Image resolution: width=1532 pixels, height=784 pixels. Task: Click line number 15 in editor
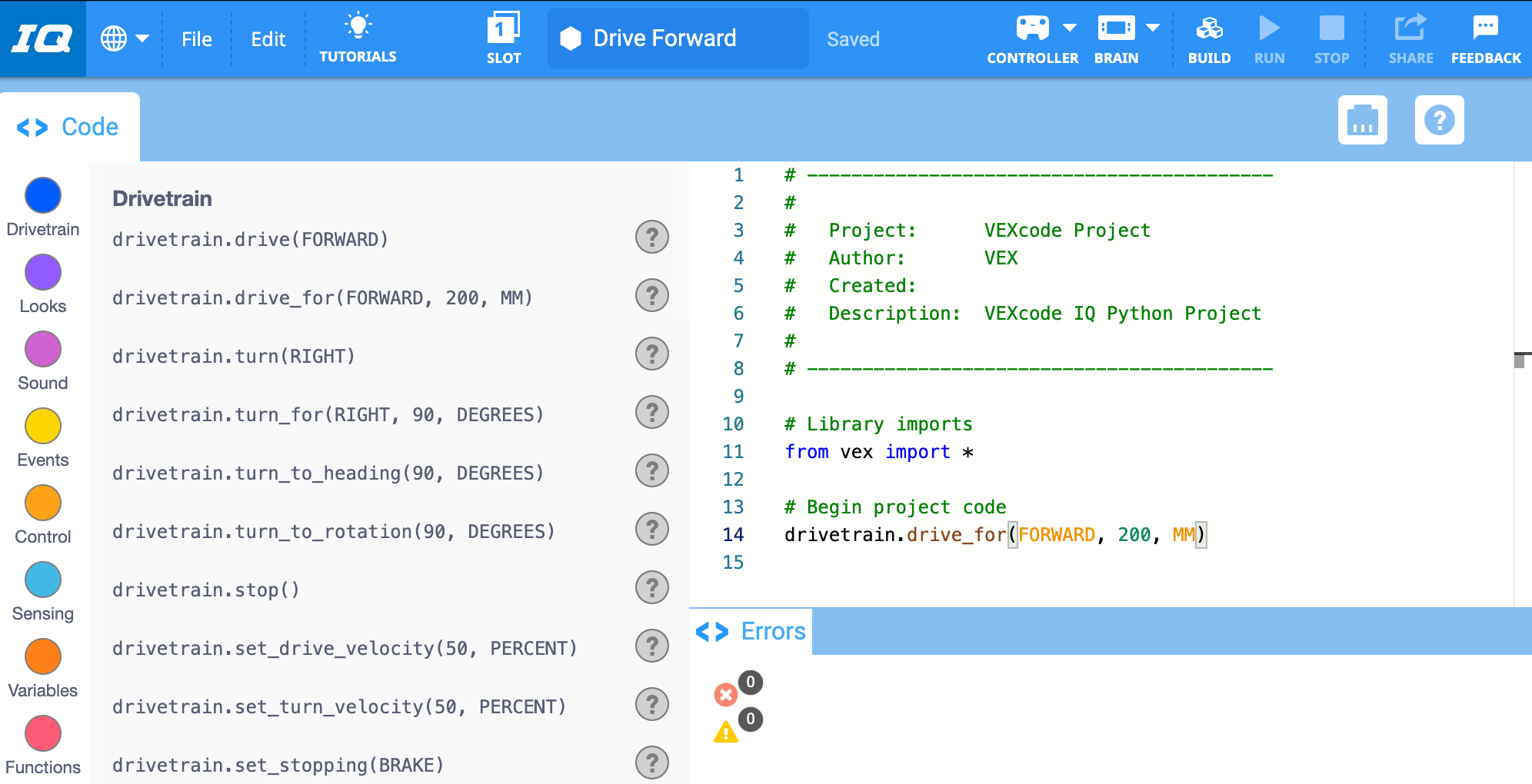pyautogui.click(x=733, y=562)
